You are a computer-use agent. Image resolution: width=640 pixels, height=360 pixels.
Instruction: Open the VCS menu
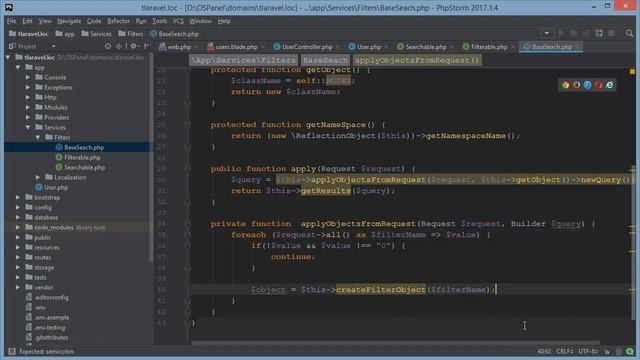coord(178,21)
